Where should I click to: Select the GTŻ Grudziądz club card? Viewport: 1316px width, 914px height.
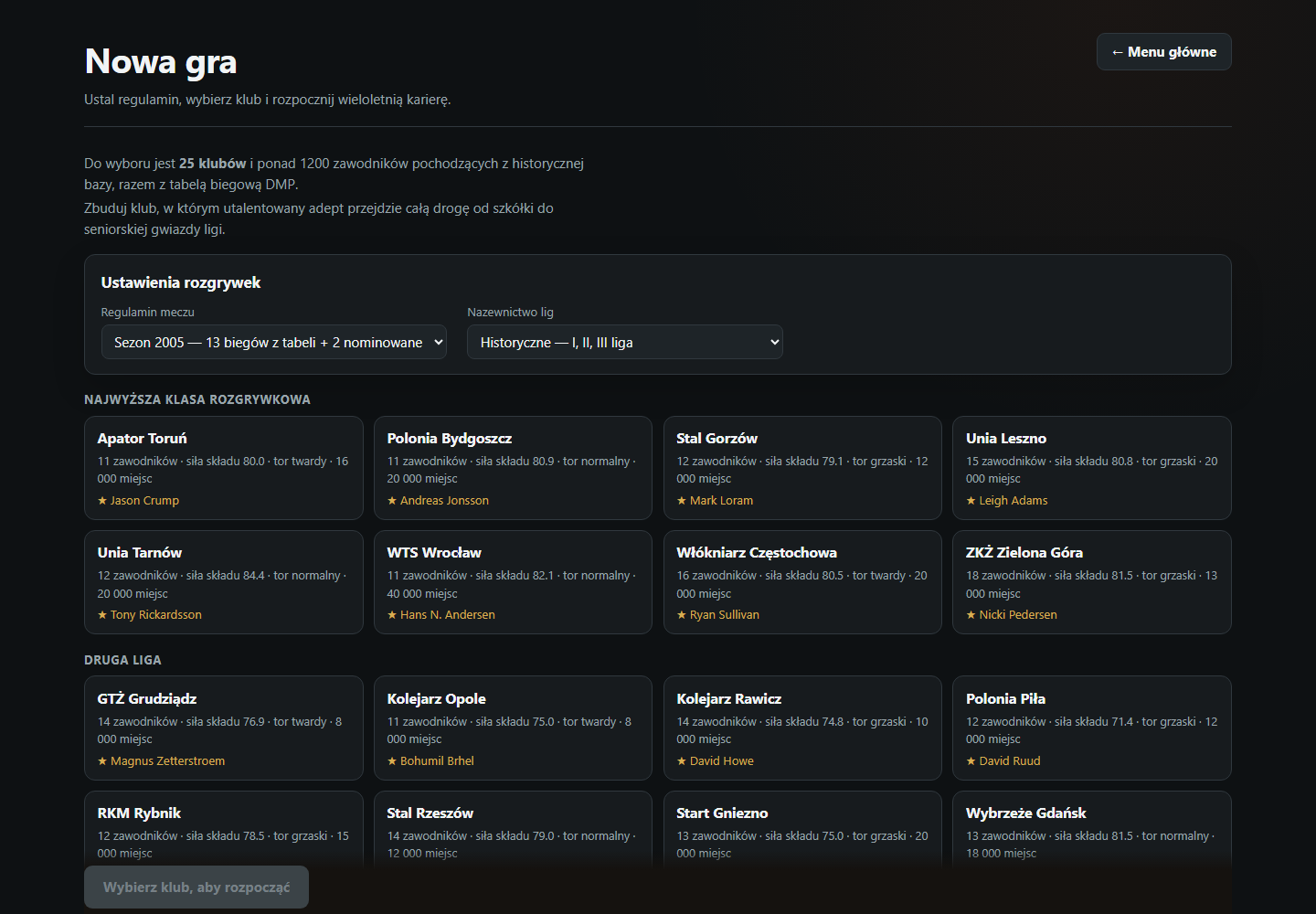(x=224, y=728)
